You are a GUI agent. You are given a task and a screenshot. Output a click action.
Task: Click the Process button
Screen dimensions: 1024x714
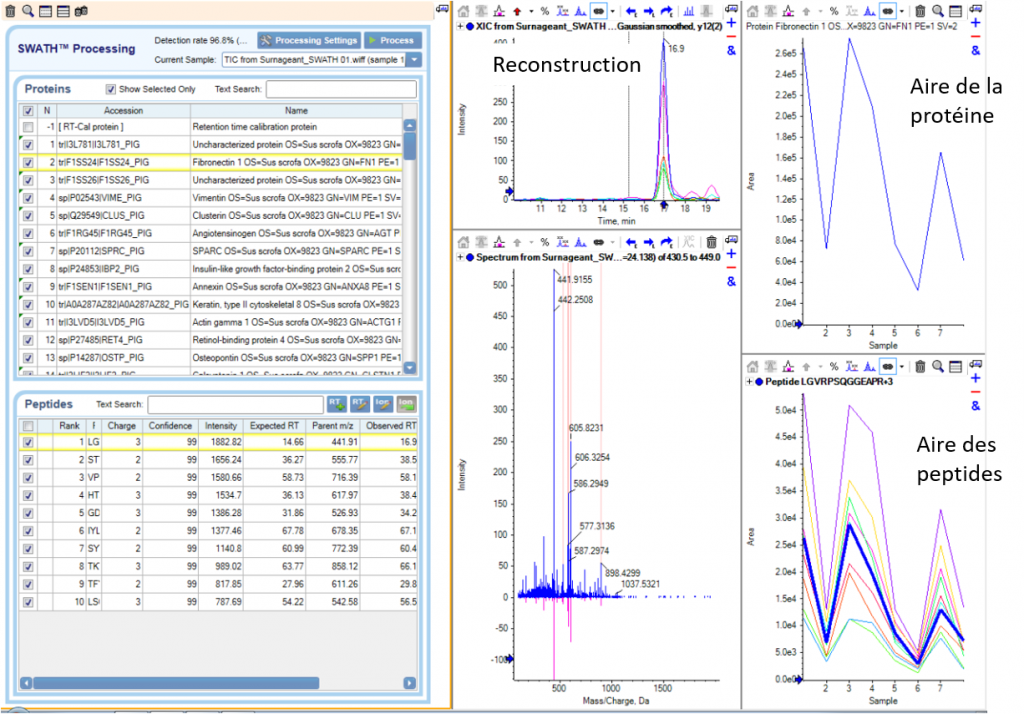point(391,40)
